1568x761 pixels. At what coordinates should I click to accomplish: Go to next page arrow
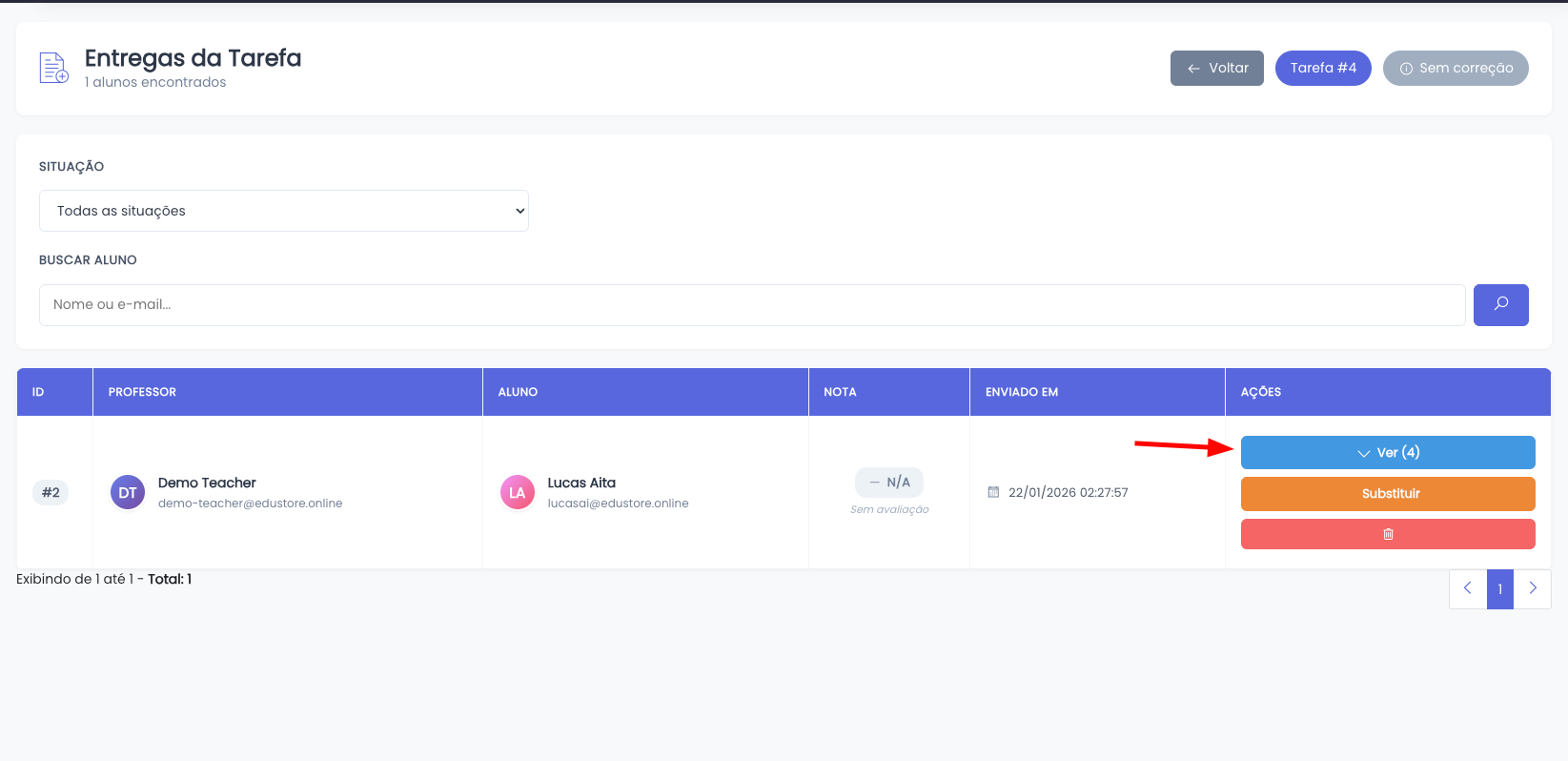[x=1532, y=588]
